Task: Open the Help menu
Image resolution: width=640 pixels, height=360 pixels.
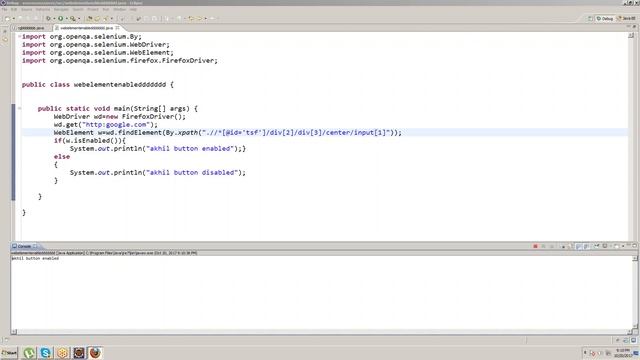Action: coord(133,9)
